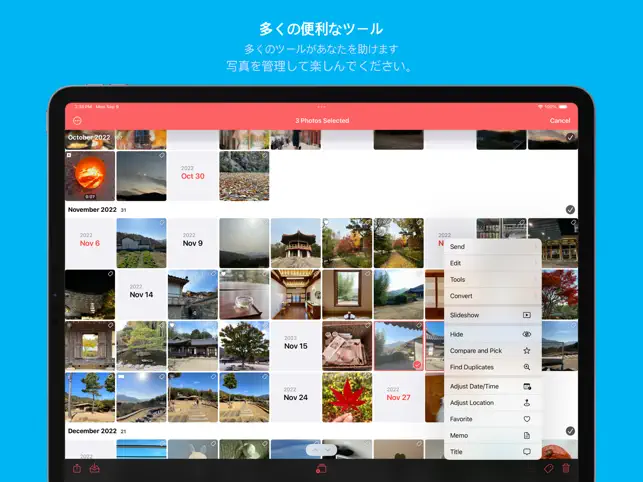The height and width of the screenshot is (482, 643).
Task: Select the Nov 27 date tile
Action: (399, 397)
